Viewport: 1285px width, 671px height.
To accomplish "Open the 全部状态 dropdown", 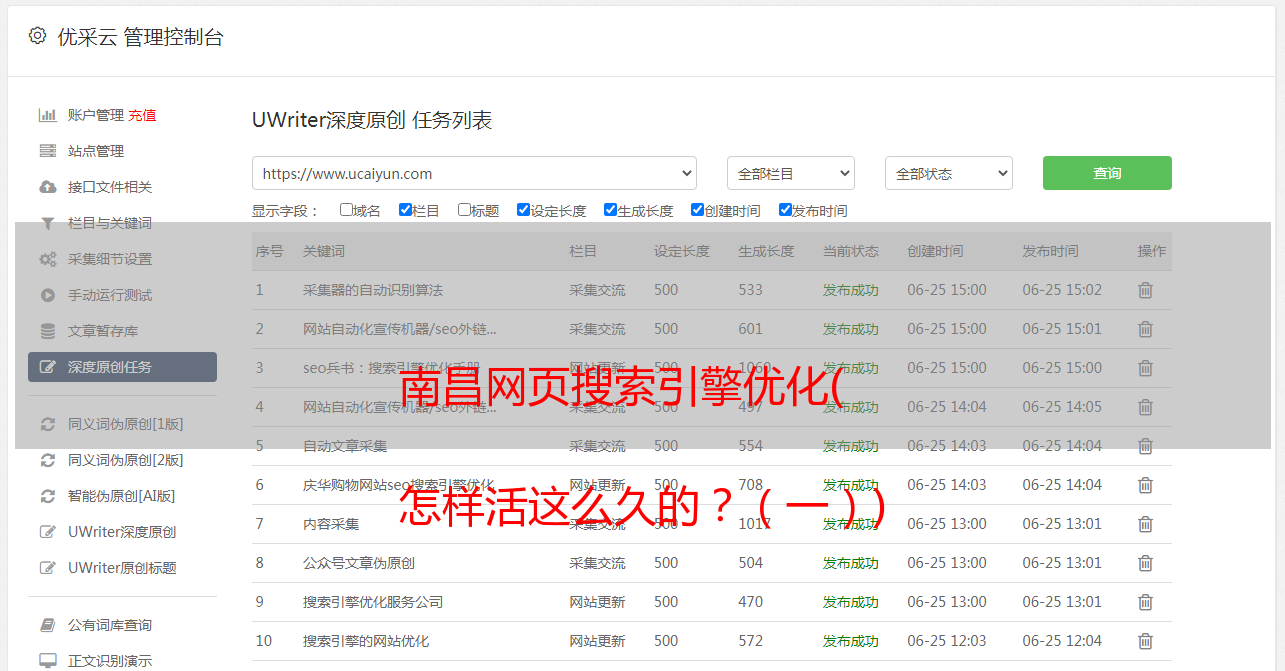I will 949,173.
